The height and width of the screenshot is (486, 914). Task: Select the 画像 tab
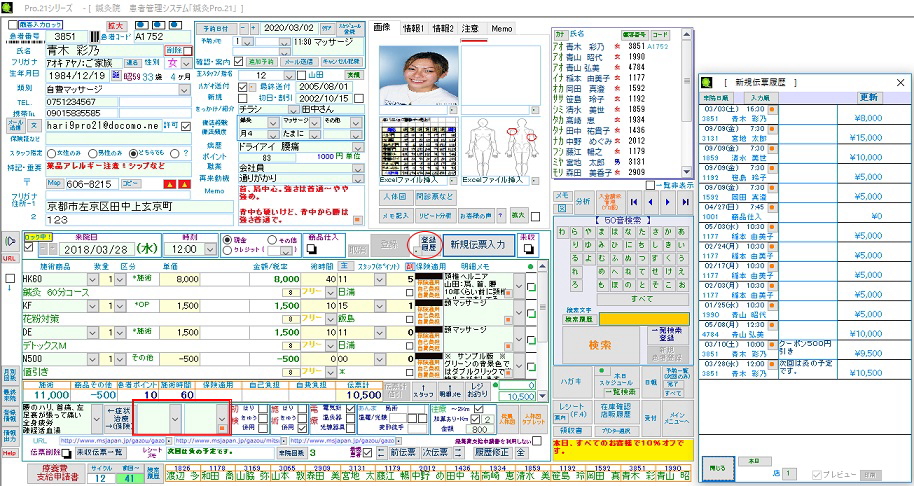pos(383,27)
